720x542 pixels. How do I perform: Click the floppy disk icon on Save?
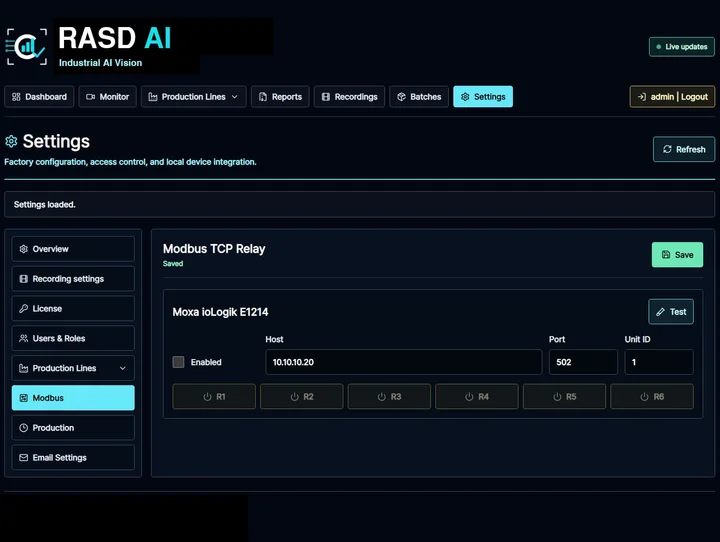pos(666,254)
